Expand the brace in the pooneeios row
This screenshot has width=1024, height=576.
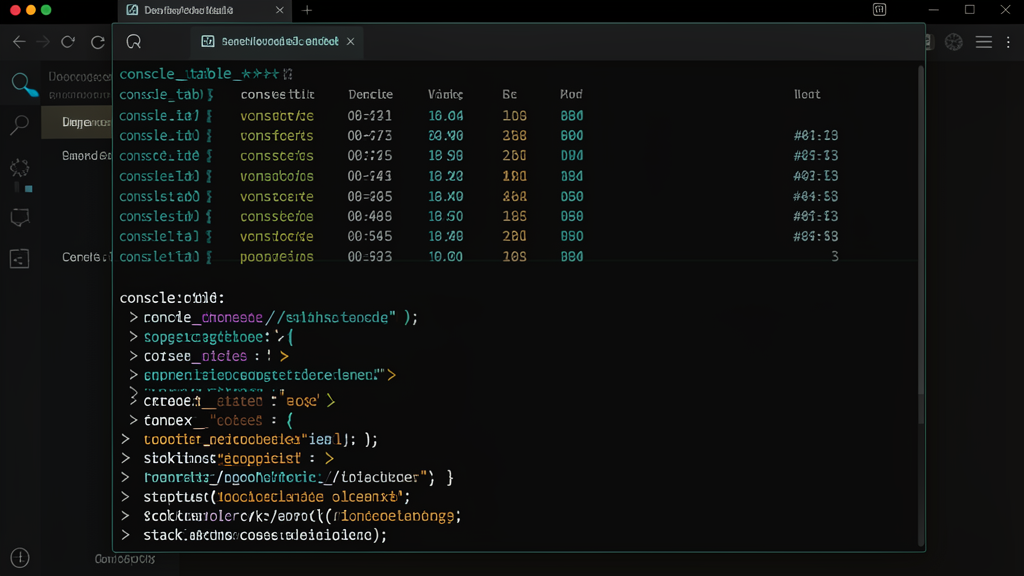(x=209, y=257)
